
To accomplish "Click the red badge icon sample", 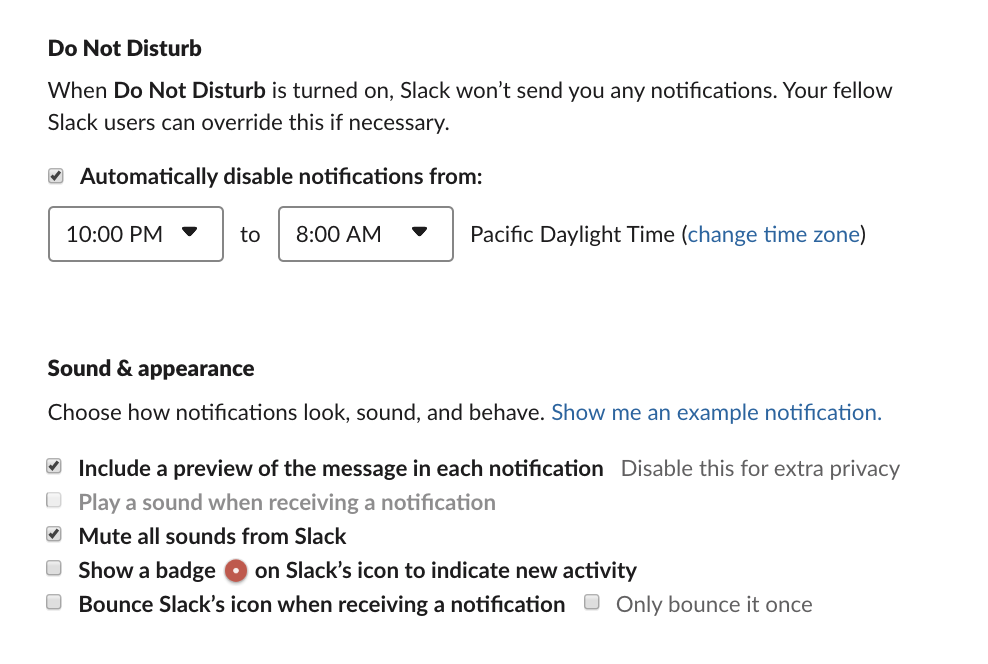I will pyautogui.click(x=235, y=571).
